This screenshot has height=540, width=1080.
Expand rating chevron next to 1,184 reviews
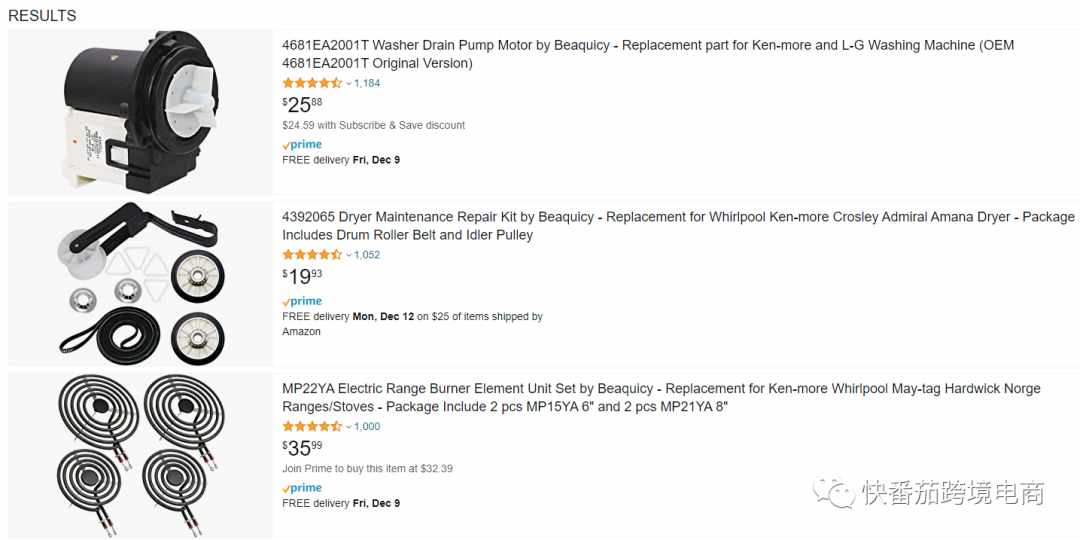click(x=349, y=83)
